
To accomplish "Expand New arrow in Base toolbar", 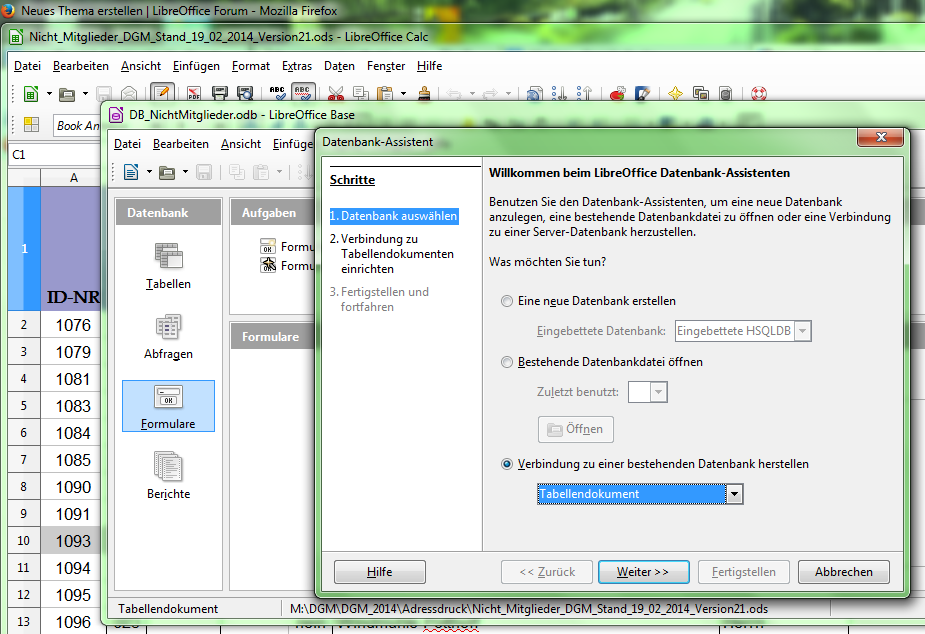I will point(149,172).
